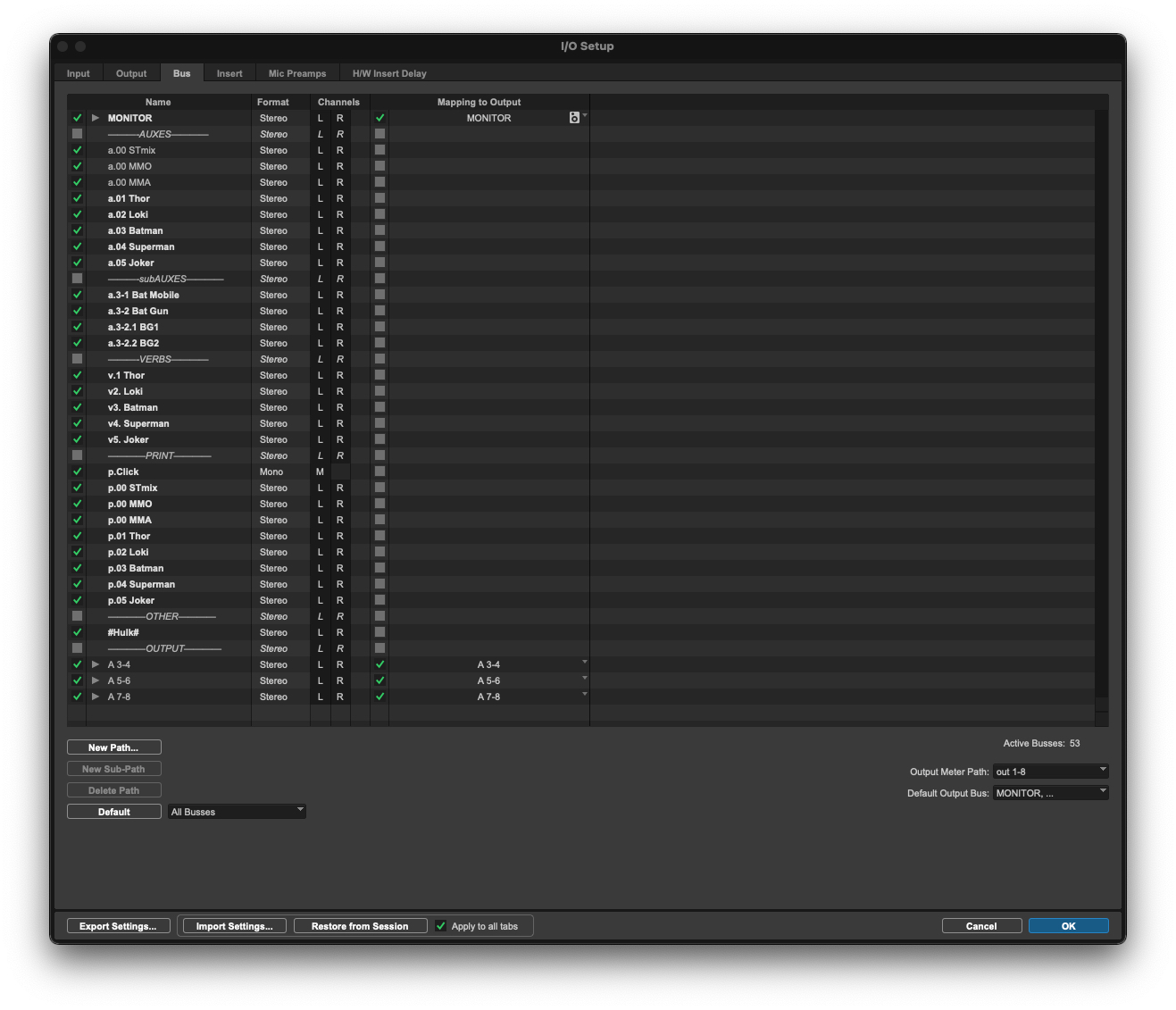Disable output mapping checkmark for A 7-8
The image size is (1176, 1010).
(379, 697)
